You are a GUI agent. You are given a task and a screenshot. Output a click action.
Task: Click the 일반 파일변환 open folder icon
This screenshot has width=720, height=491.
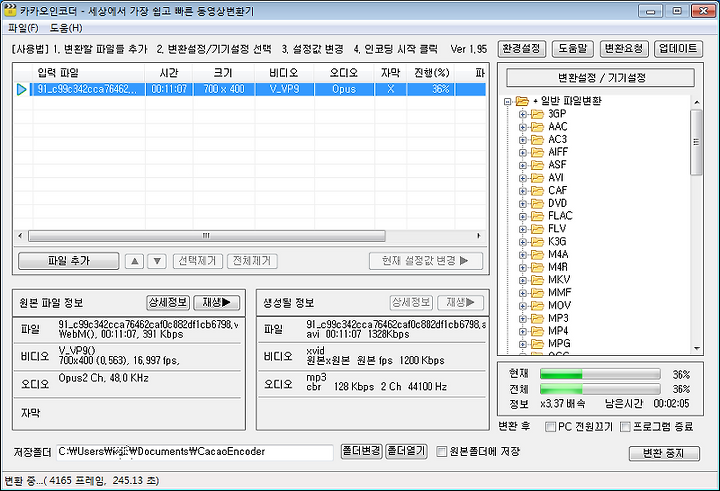(522, 101)
